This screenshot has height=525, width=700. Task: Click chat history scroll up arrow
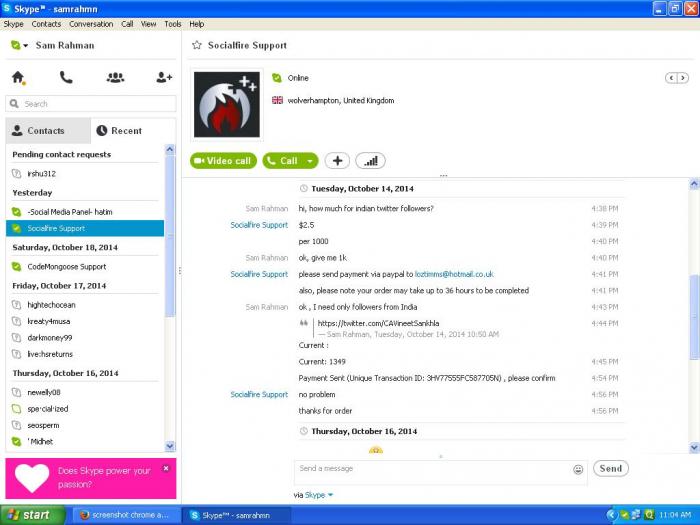coord(694,183)
